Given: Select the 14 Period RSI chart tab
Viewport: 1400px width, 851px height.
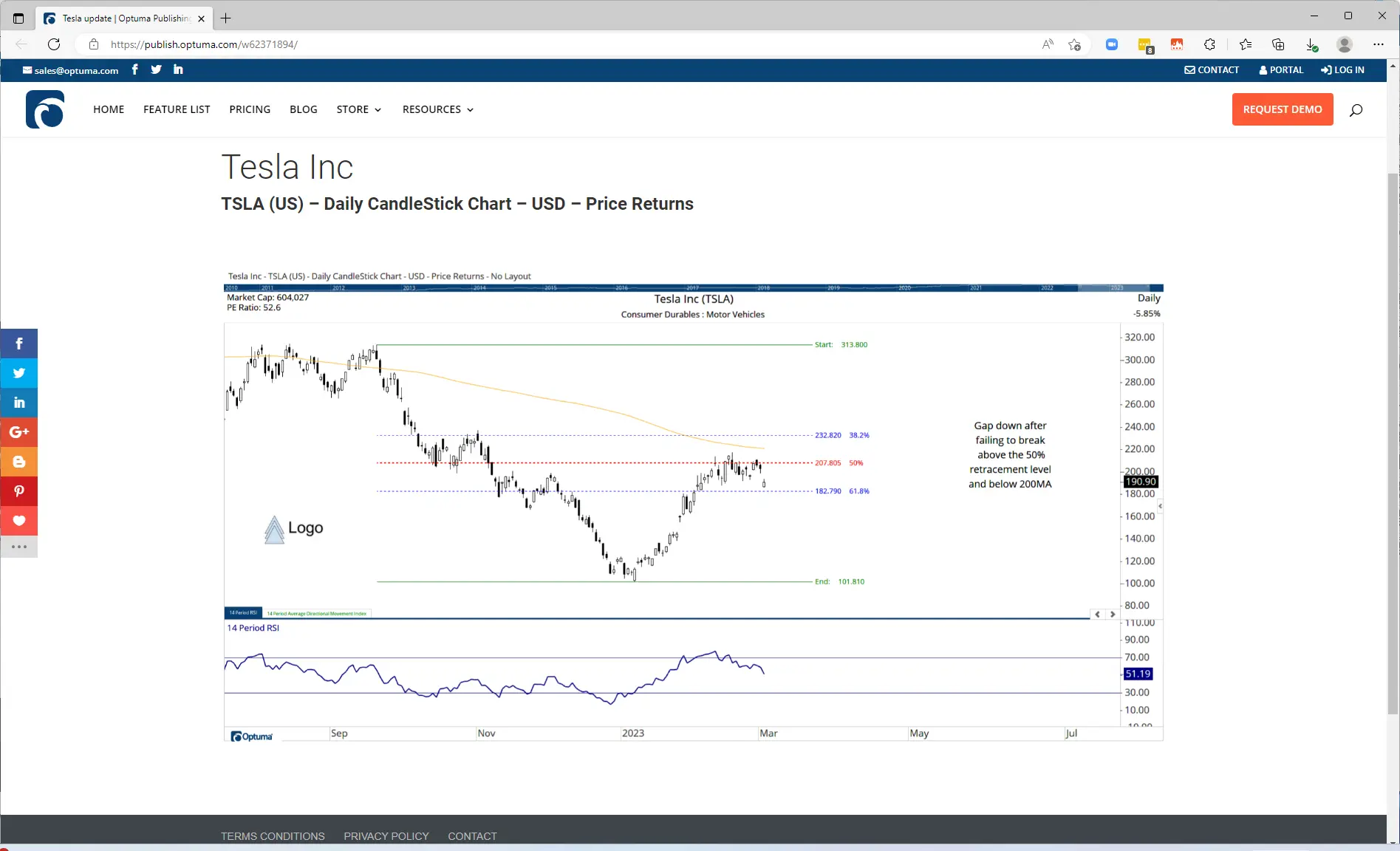Looking at the screenshot, I should (x=243, y=613).
